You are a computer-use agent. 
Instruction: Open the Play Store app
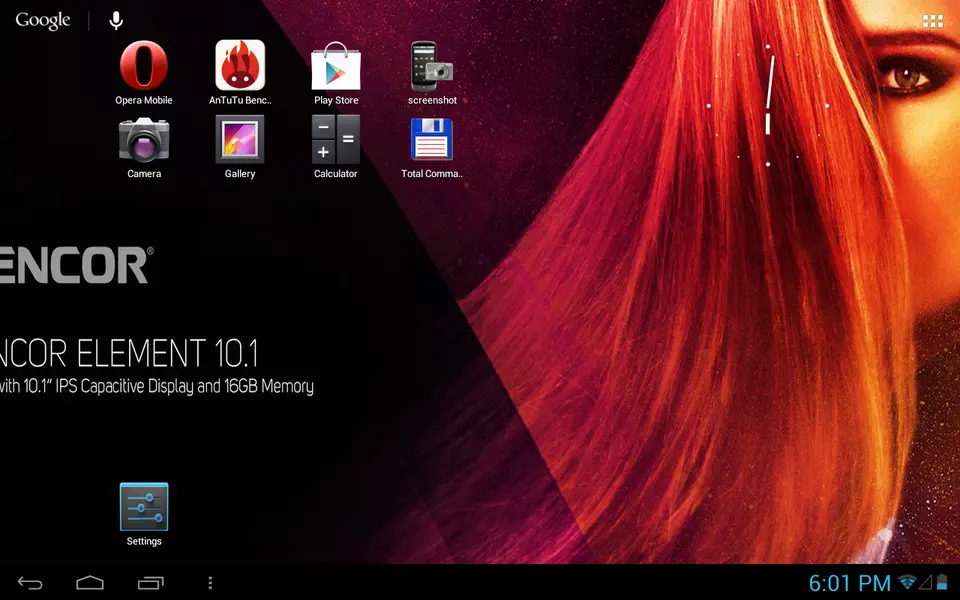click(336, 66)
